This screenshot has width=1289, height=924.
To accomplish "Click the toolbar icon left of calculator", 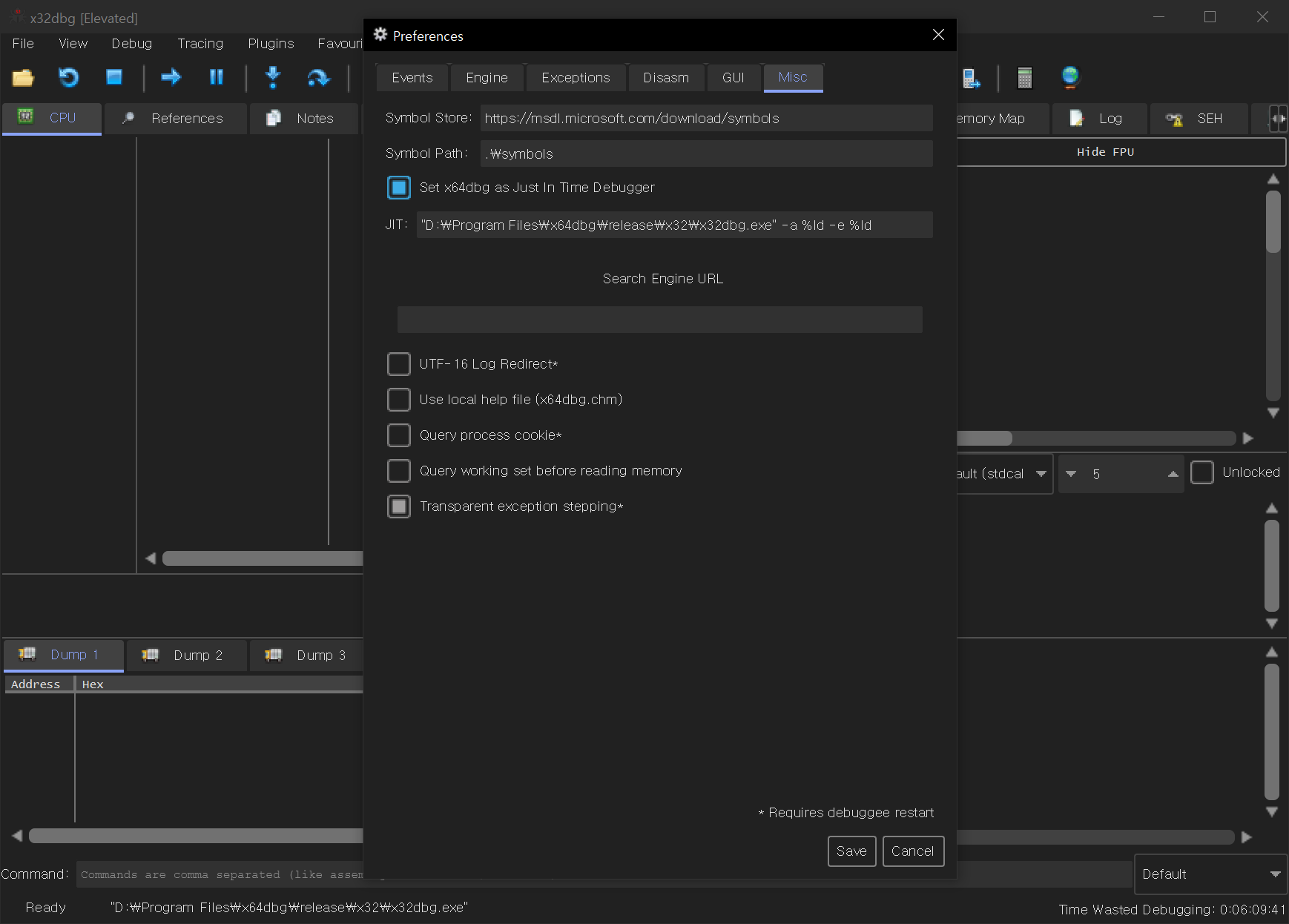I will tap(970, 77).
